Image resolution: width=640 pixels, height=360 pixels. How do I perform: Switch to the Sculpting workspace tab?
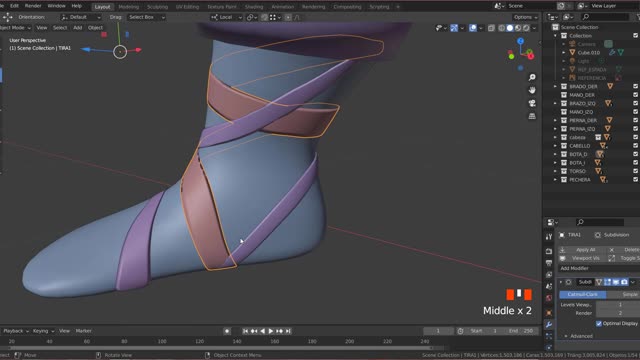158,7
